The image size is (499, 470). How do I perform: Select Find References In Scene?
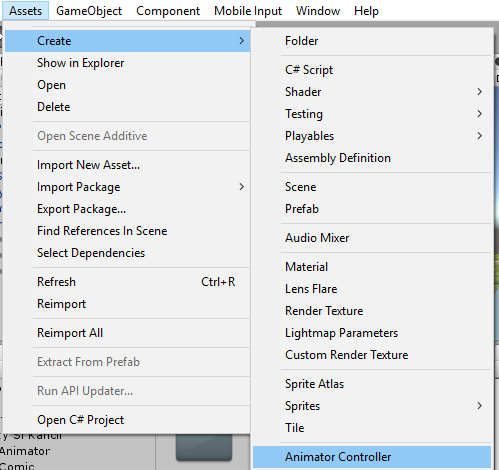127,231
